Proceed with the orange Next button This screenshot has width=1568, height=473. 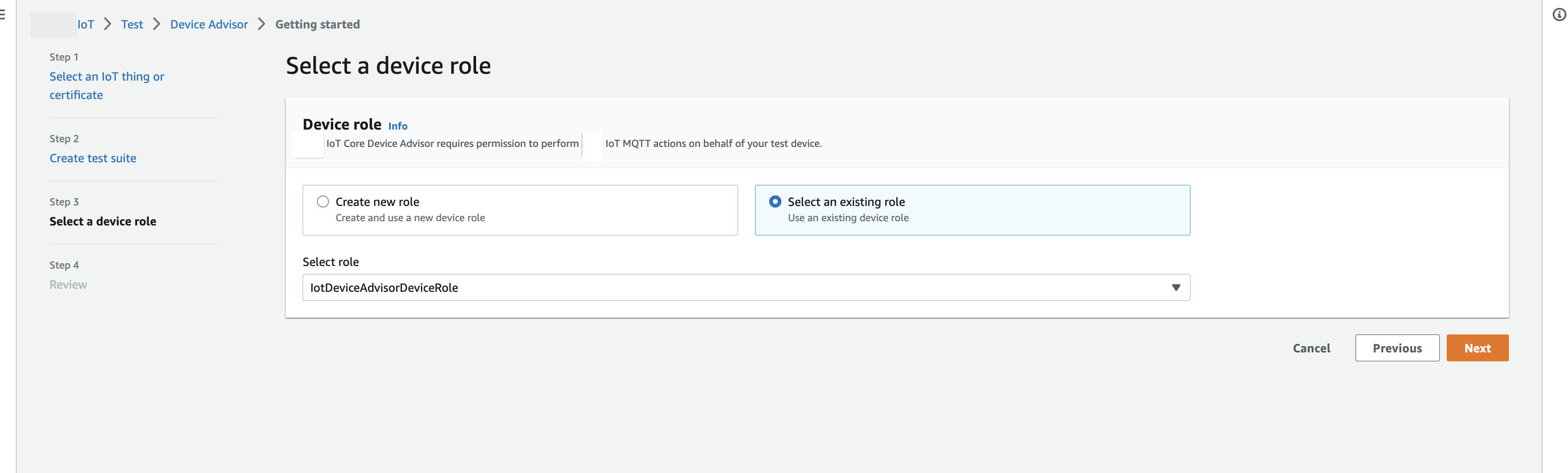(1477, 348)
